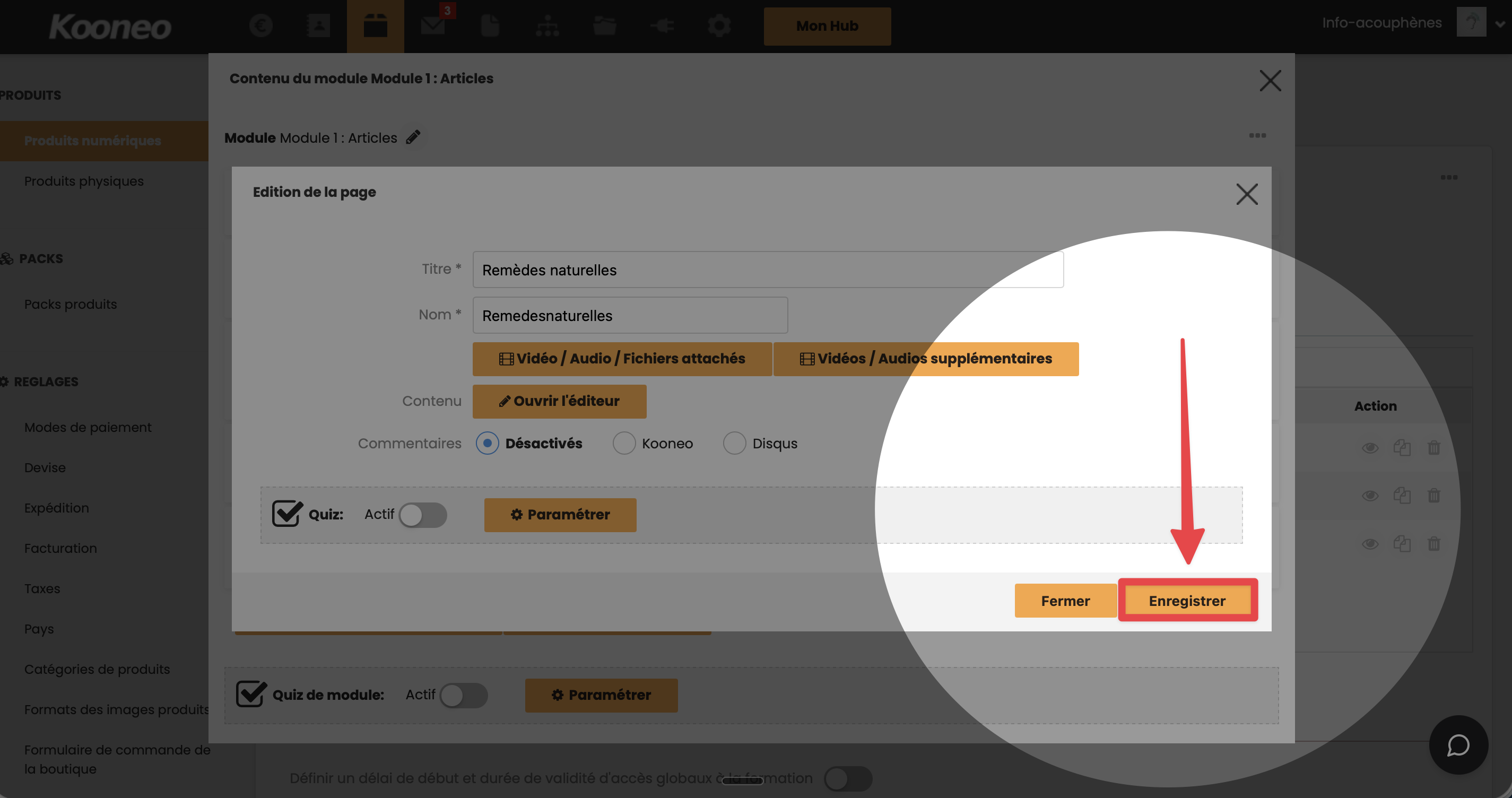Select the Kooneo comments radio button
Viewport: 1512px width, 798px height.
point(623,444)
